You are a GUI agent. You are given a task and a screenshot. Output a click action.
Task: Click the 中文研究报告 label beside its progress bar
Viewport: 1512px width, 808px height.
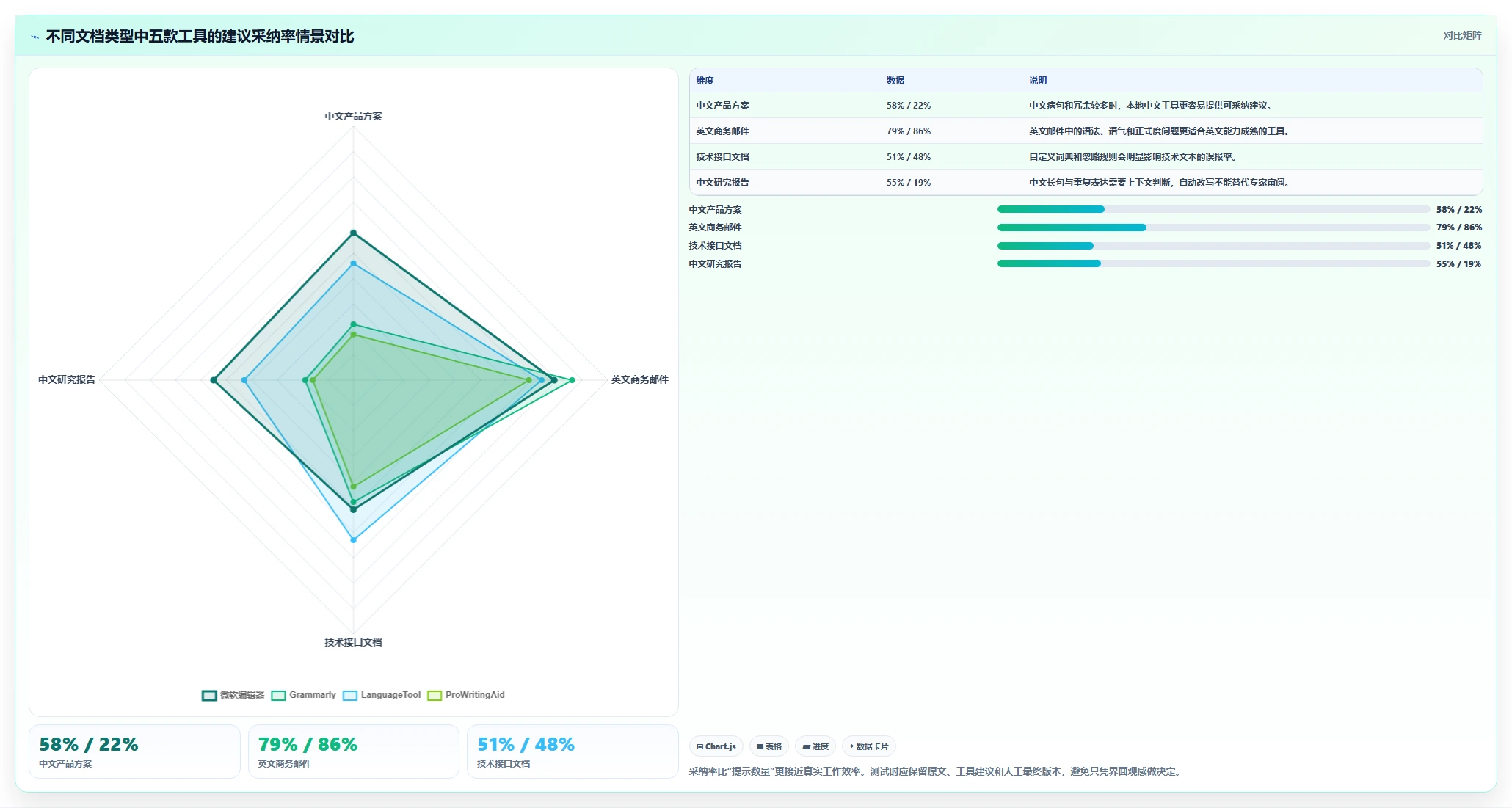[715, 264]
